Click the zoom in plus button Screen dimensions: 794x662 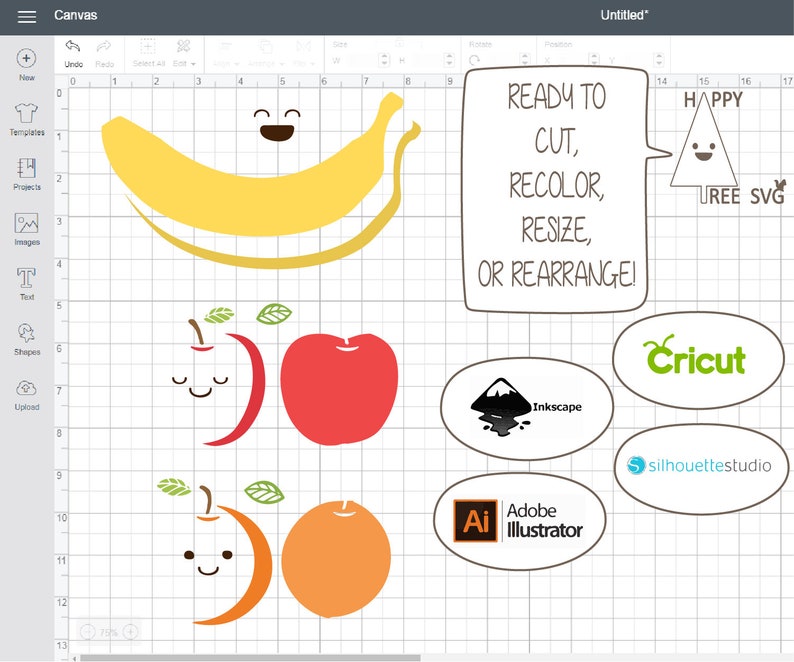pos(131,632)
